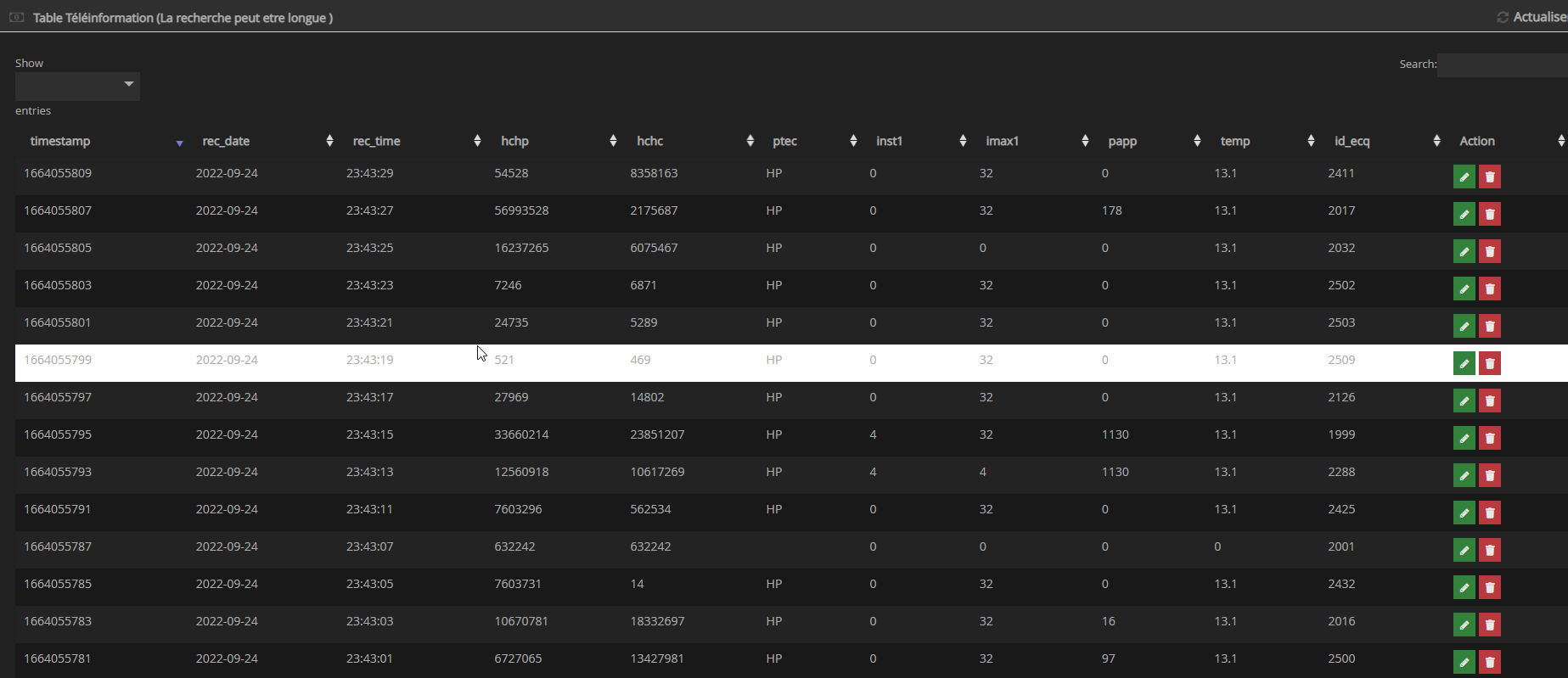This screenshot has width=1568, height=678.
Task: Edit the row with timestamp 1664055785
Action: (1464, 587)
